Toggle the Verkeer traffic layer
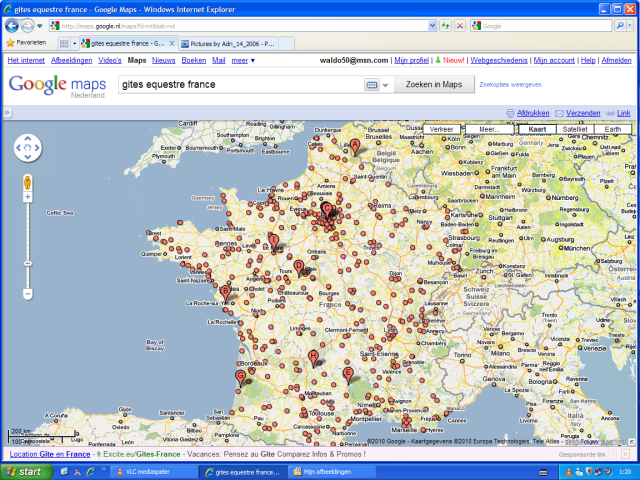The image size is (640, 480). 441,129
